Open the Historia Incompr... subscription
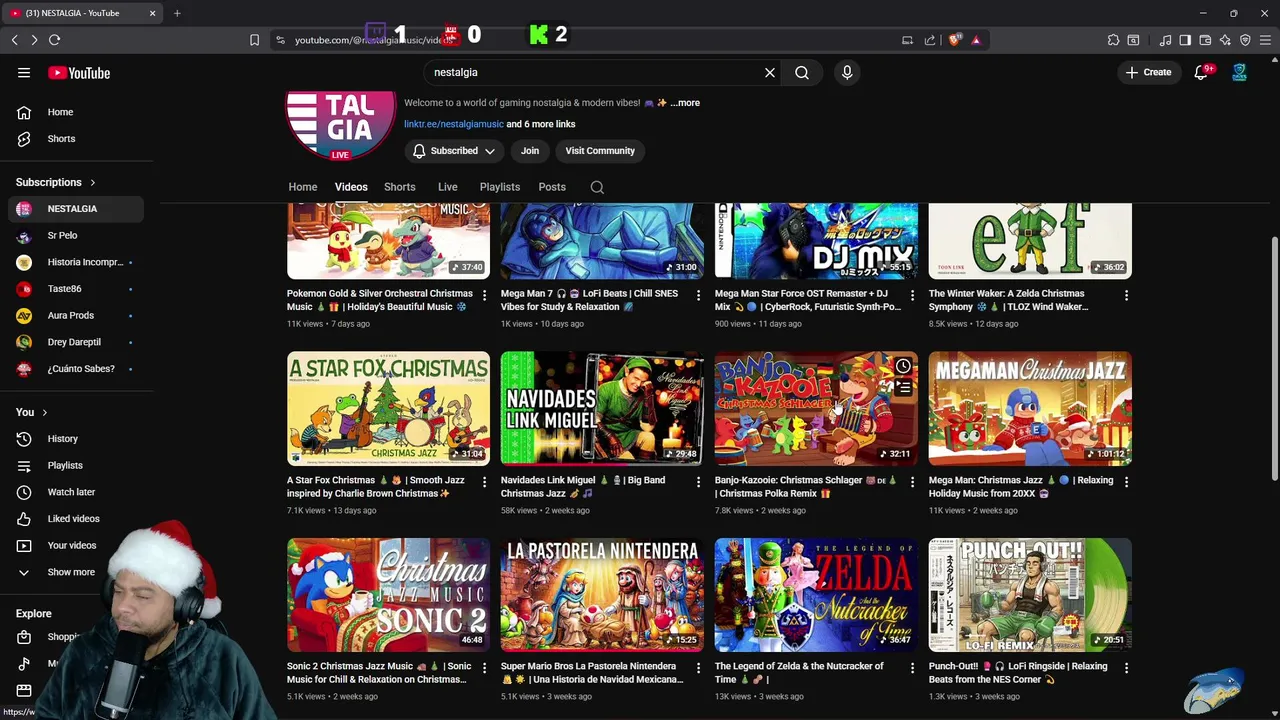The height and width of the screenshot is (720, 1280). click(76, 262)
